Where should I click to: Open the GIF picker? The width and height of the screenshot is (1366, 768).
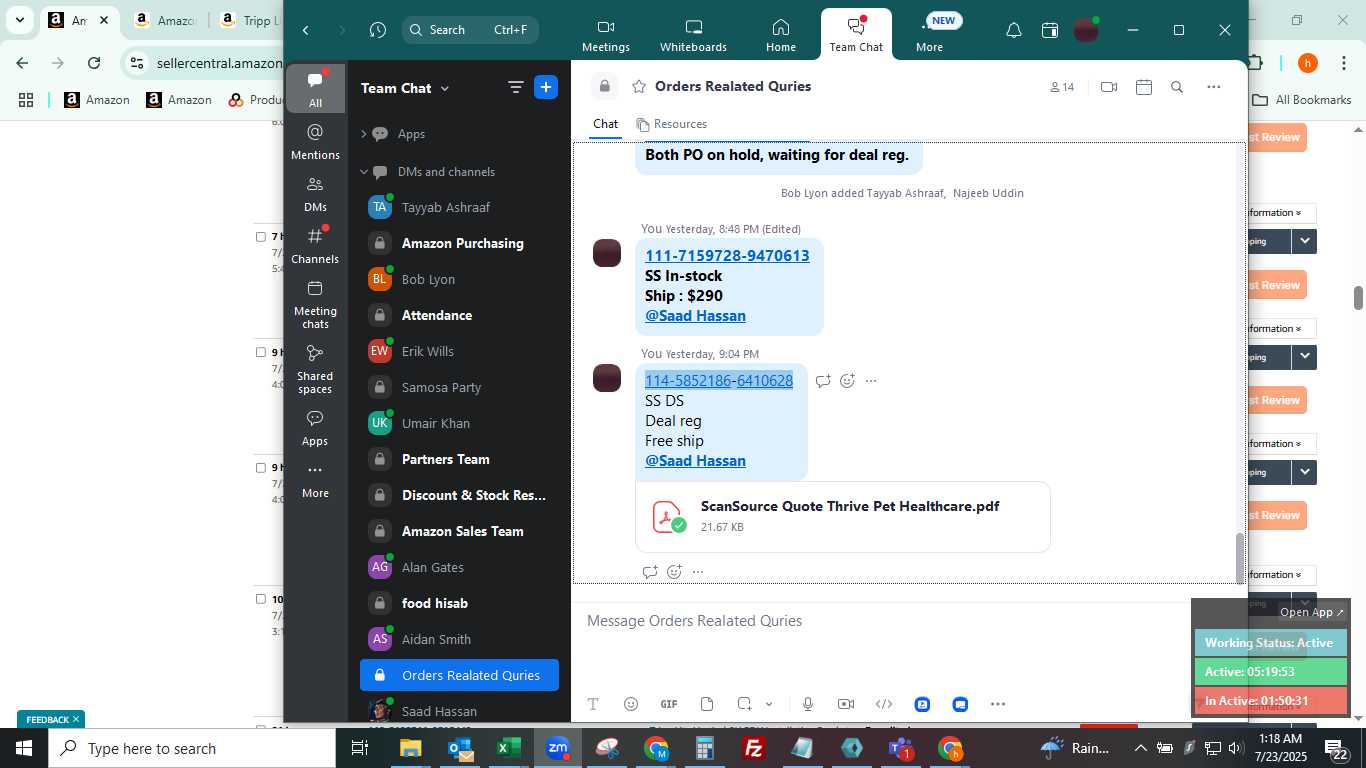pyautogui.click(x=669, y=704)
